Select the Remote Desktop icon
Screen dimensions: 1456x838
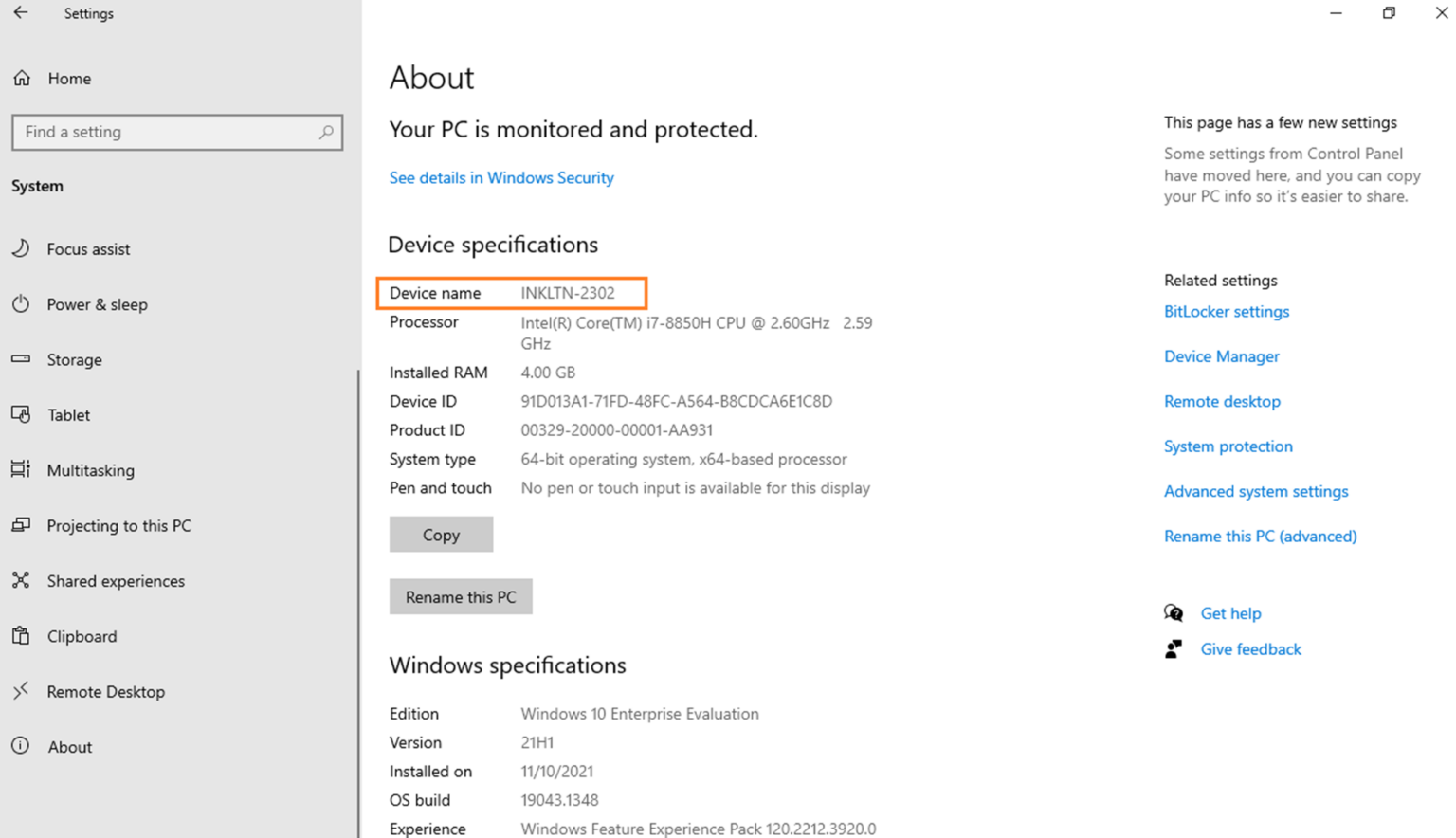(x=22, y=692)
